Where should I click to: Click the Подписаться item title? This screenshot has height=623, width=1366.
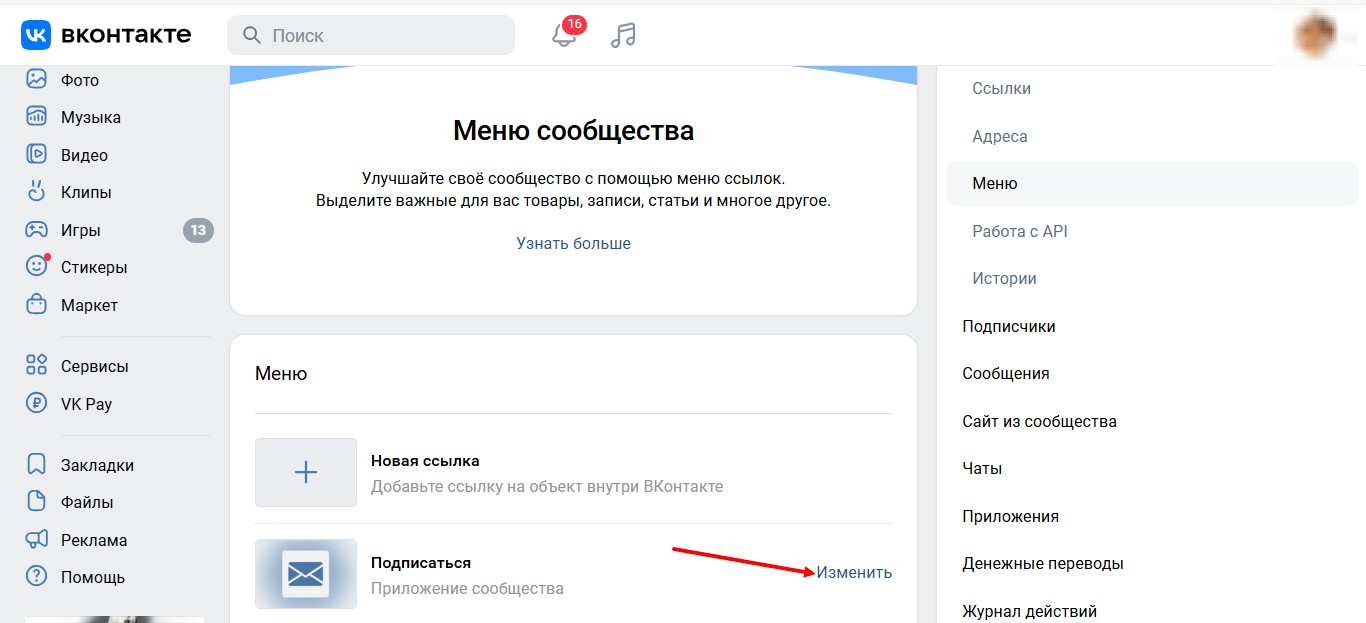[x=421, y=563]
